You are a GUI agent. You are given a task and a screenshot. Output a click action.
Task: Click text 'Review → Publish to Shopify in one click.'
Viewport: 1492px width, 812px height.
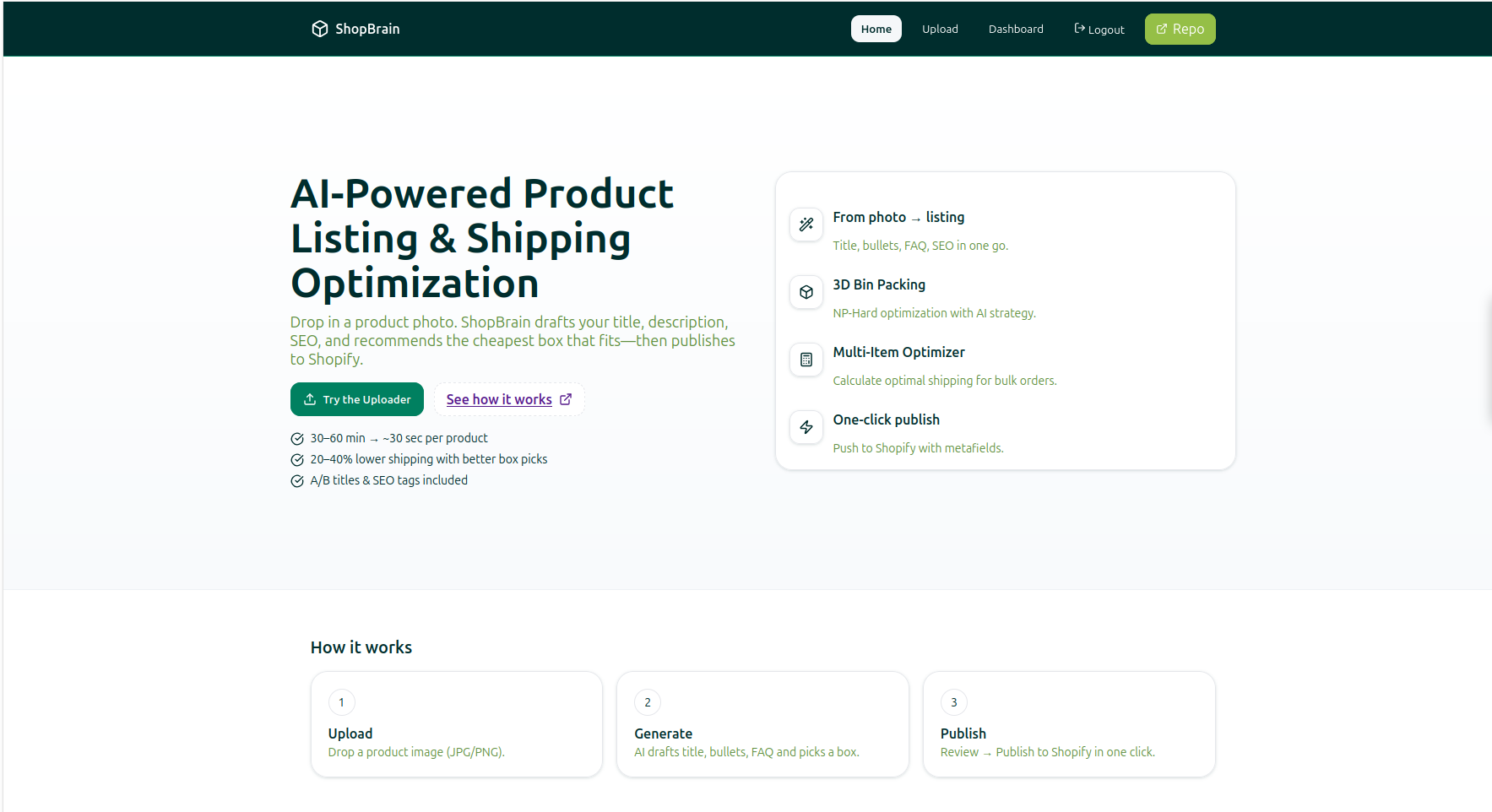point(1048,752)
